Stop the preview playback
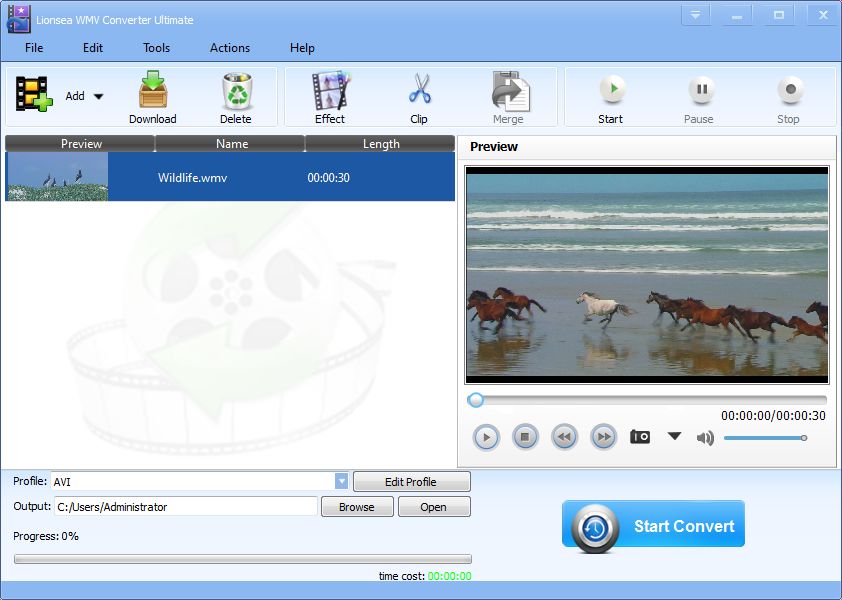The image size is (842, 600). tap(525, 437)
